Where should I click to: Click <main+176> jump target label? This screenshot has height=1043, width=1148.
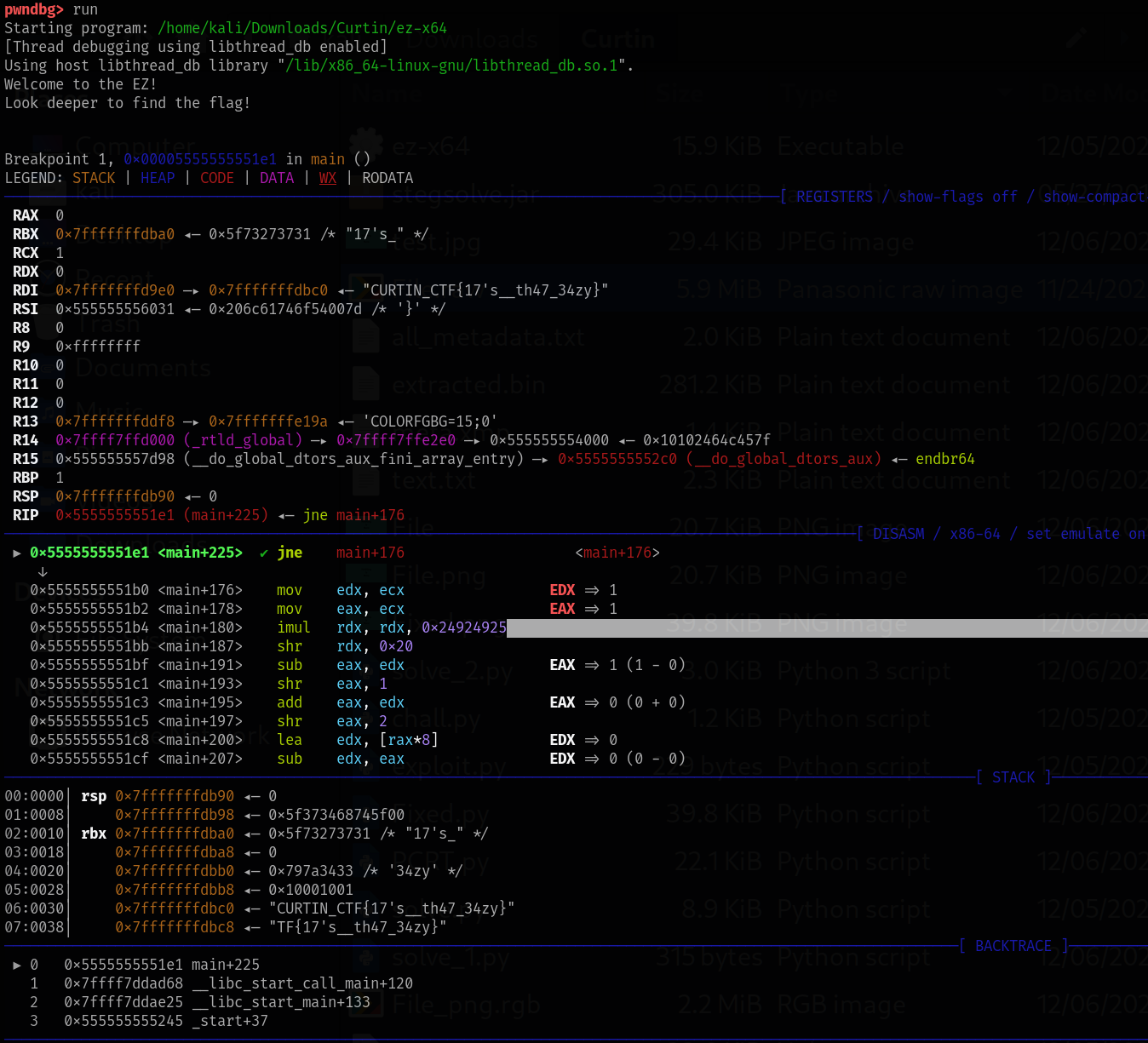(x=617, y=553)
